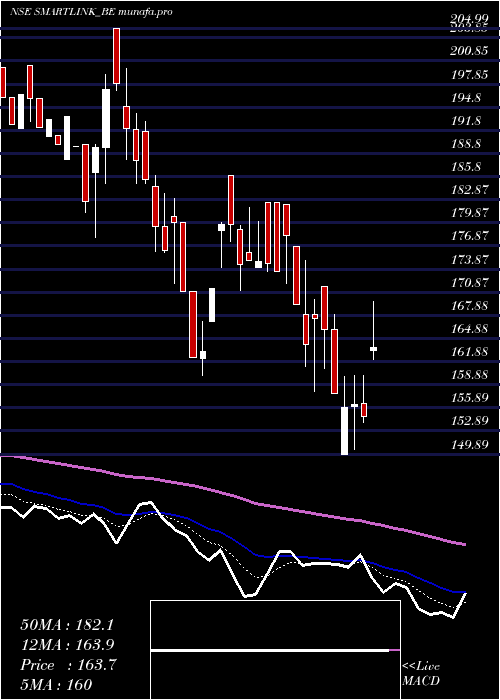
Task: Select the last white candlestick near 161.88
Action: (373, 349)
